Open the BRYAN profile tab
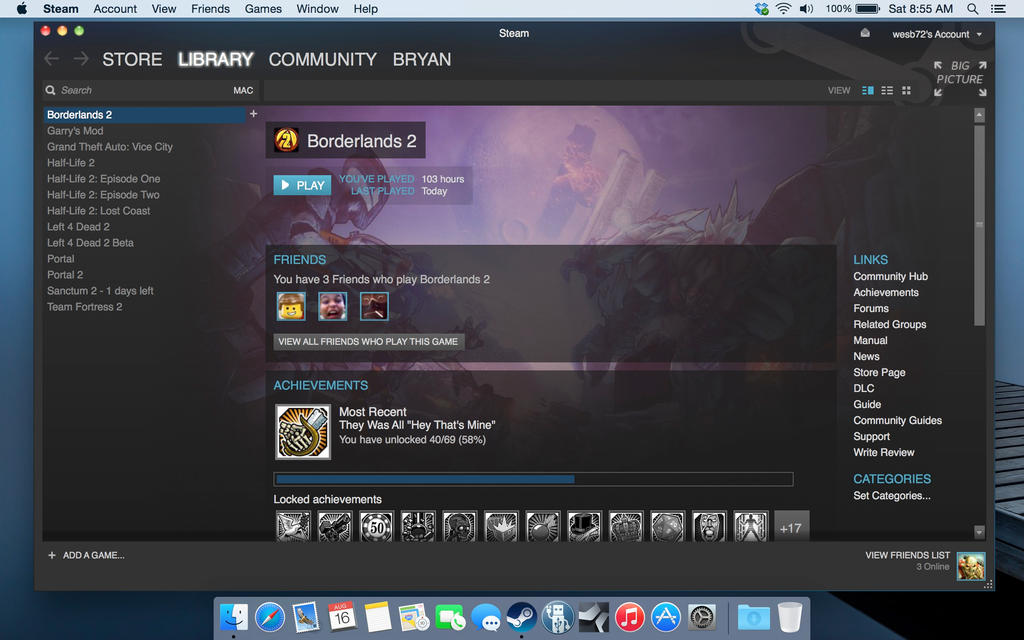Image resolution: width=1024 pixels, height=640 pixels. [x=422, y=59]
